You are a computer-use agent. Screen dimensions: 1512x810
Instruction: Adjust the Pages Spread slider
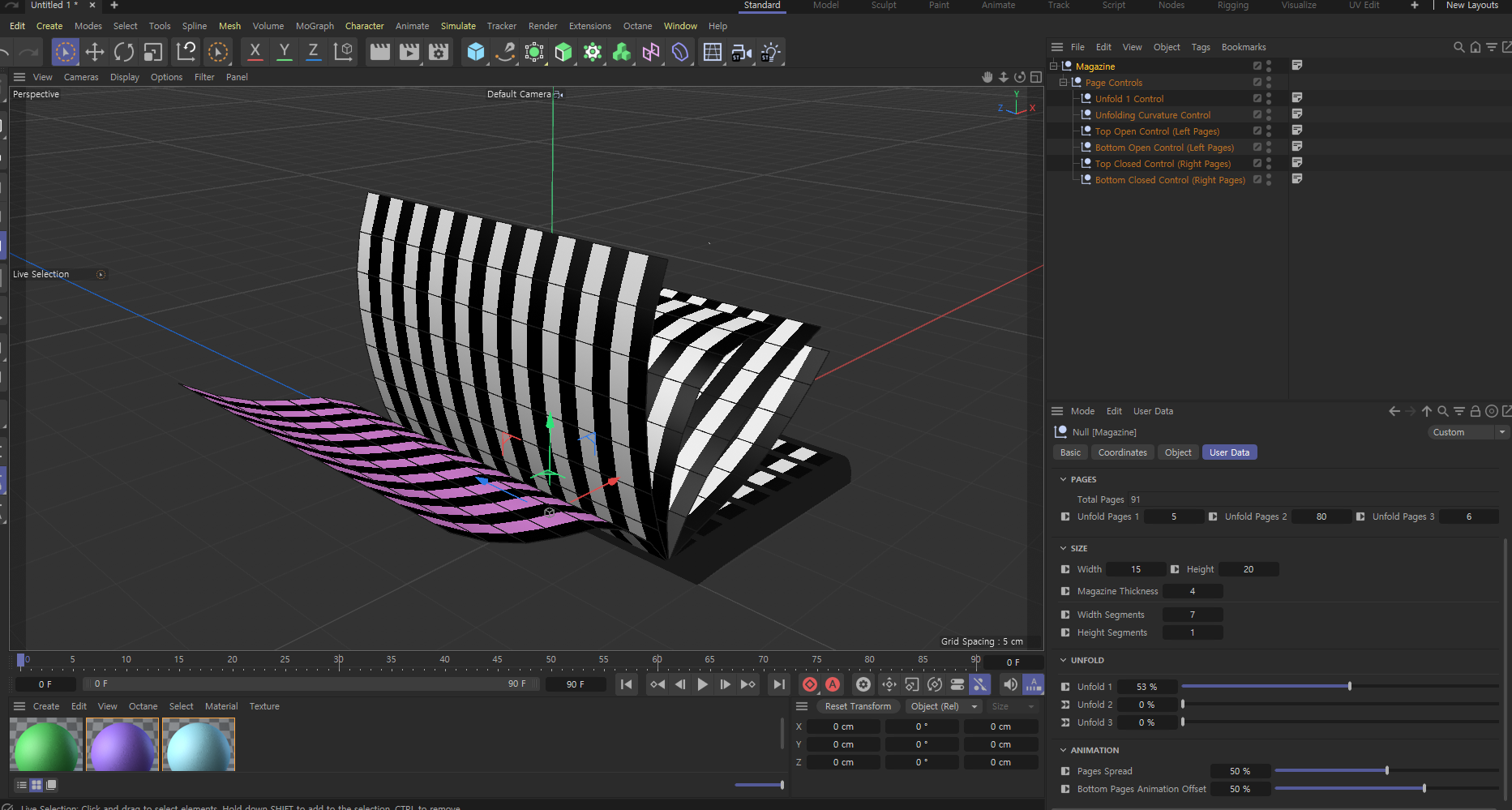click(1386, 770)
